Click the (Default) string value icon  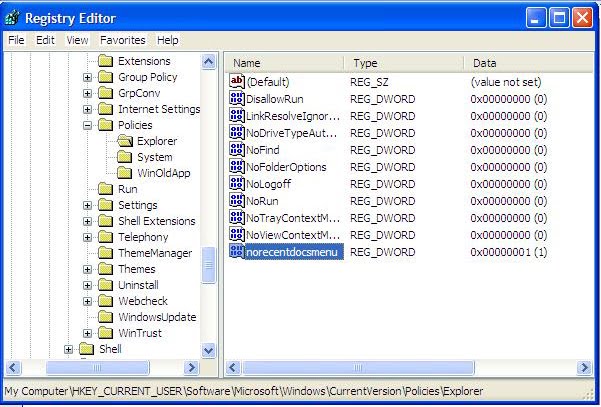pyautogui.click(x=237, y=81)
